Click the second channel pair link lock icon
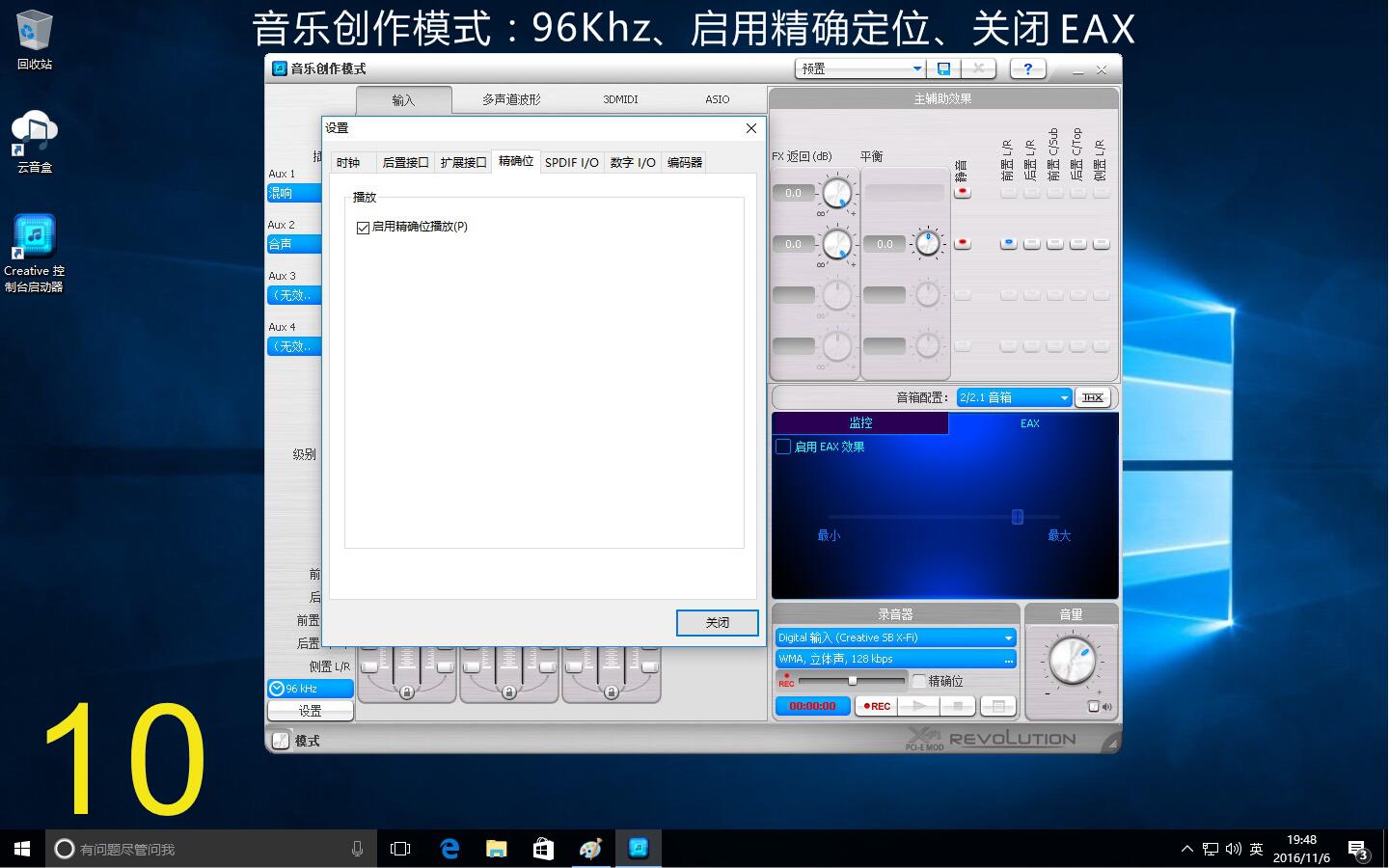Viewport: 1389px width, 868px height. point(508,692)
